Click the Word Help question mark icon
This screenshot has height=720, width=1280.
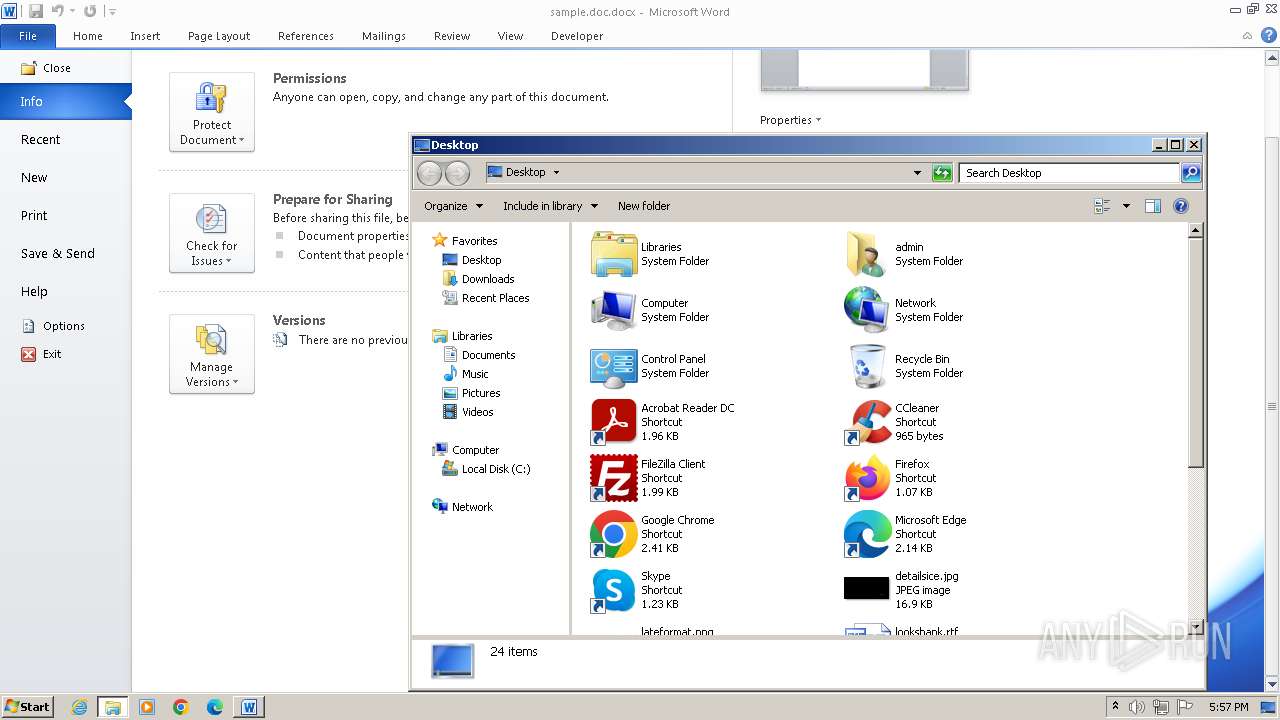tap(1268, 35)
